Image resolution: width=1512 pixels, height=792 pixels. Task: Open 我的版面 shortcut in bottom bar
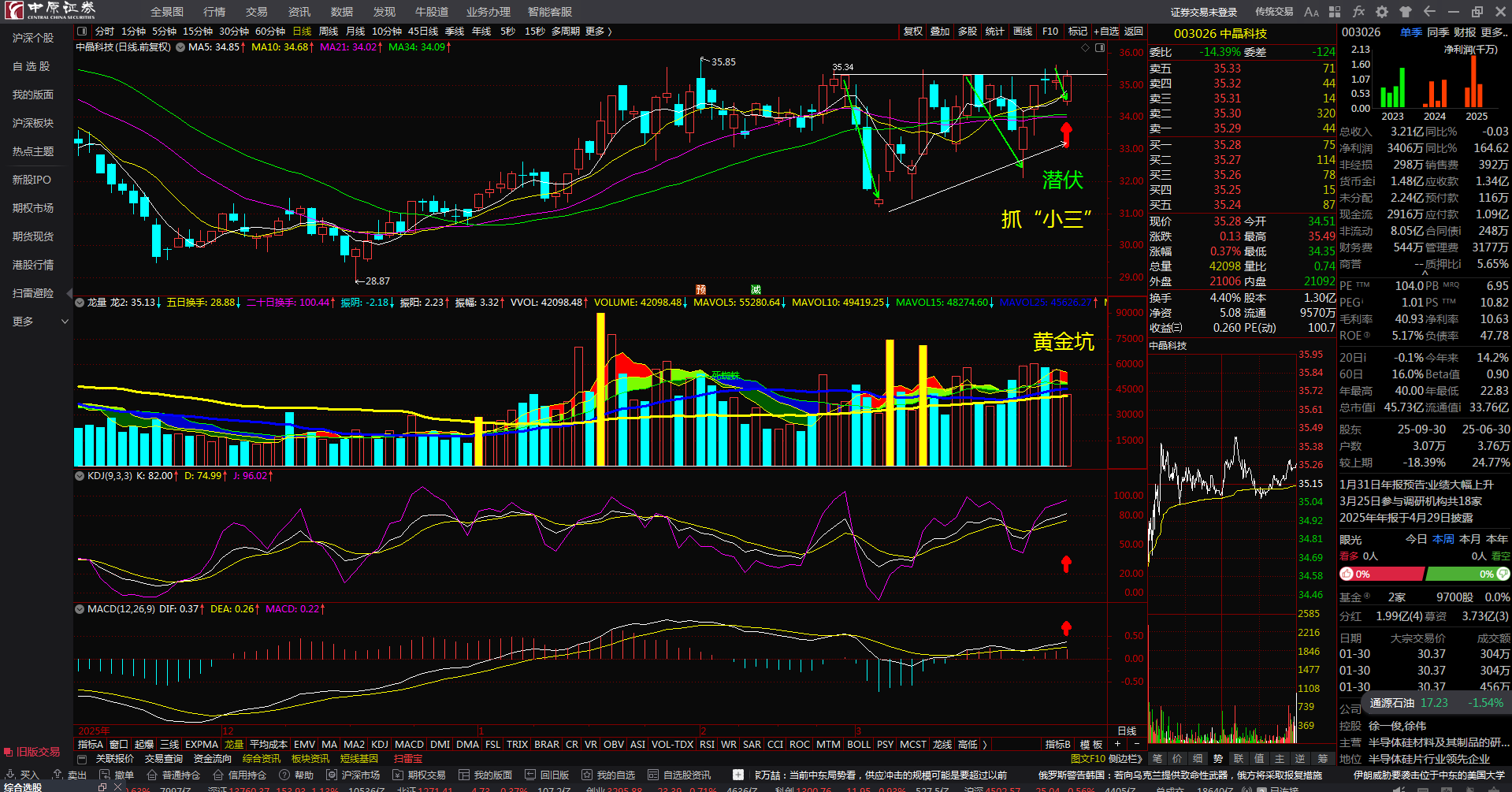click(485, 775)
